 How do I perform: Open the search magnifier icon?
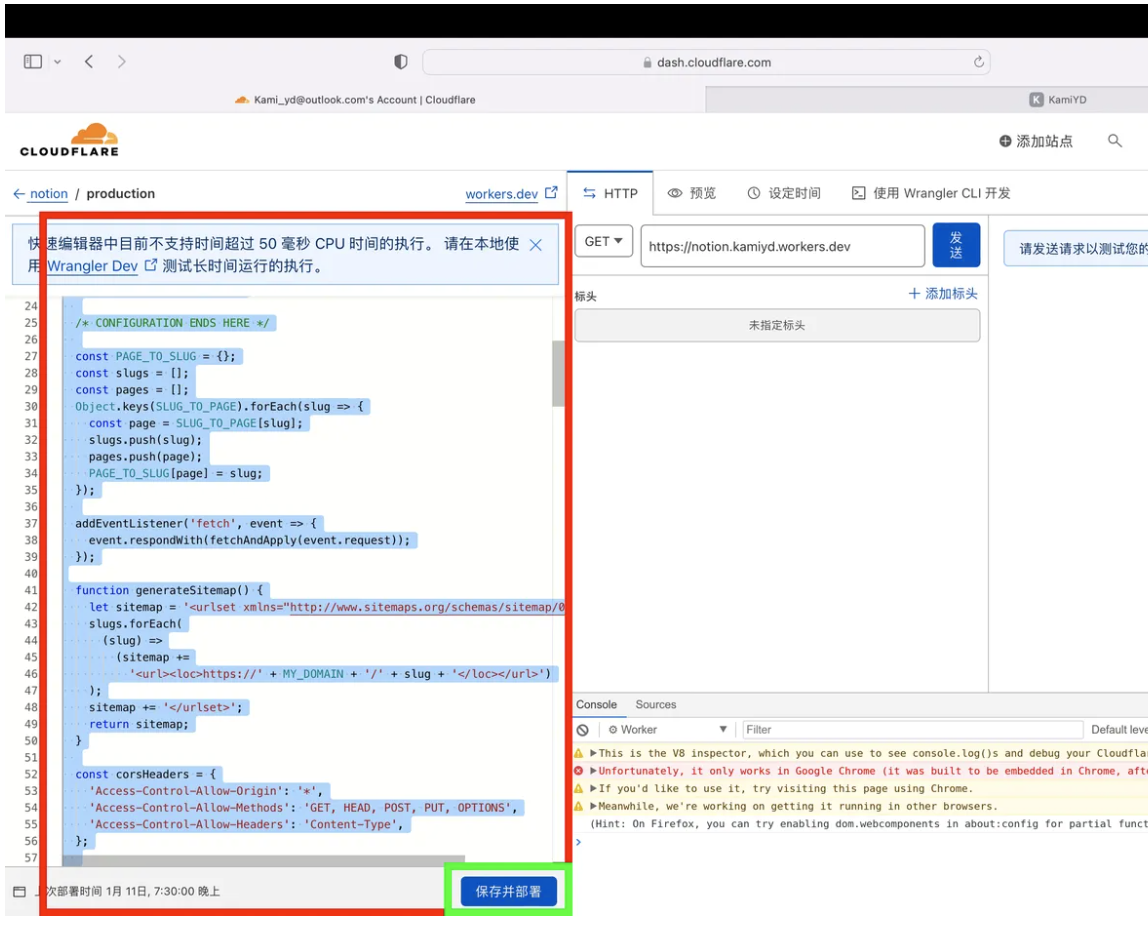pos(1115,141)
